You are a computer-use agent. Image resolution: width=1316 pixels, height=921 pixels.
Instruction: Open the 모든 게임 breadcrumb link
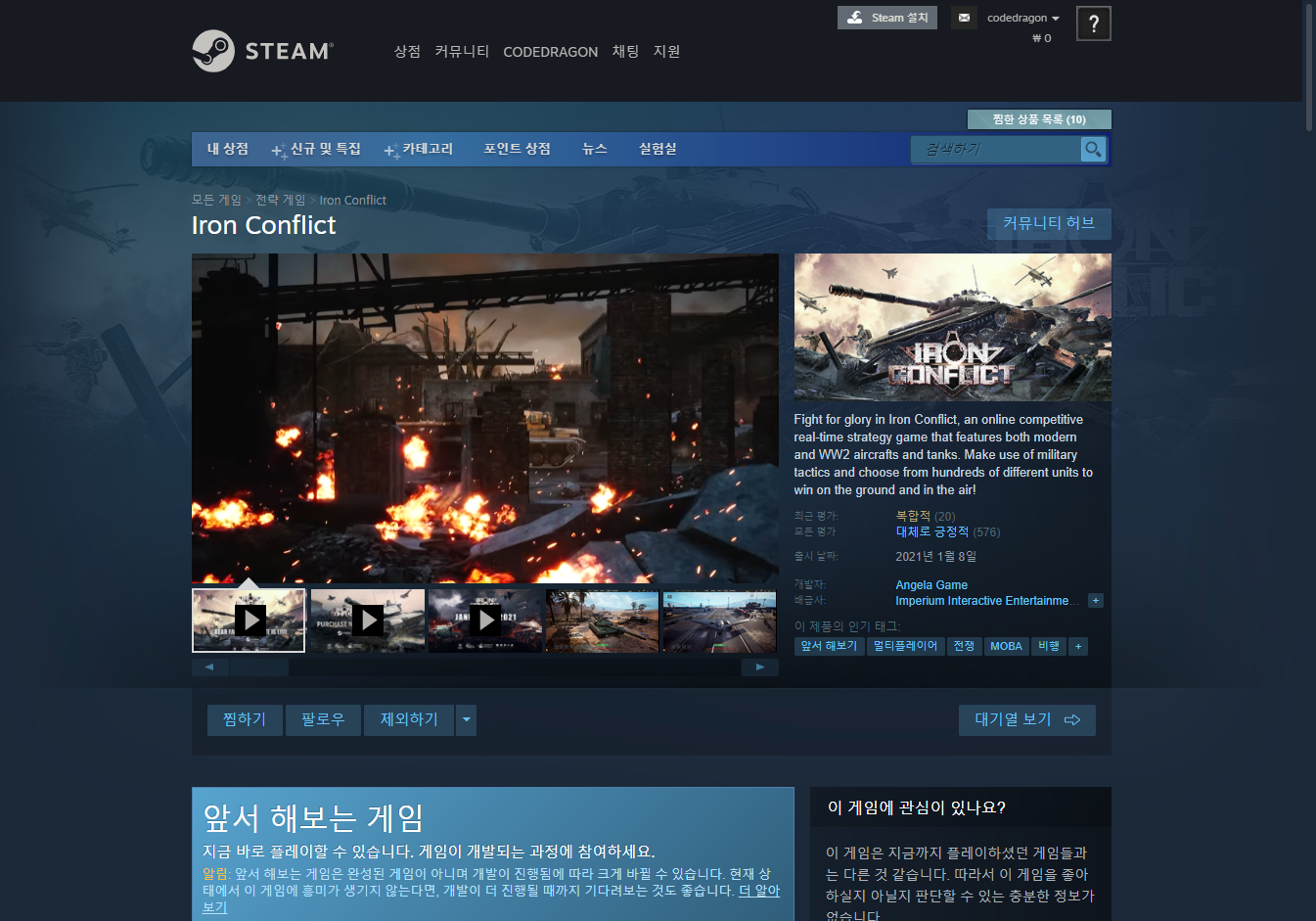[216, 200]
